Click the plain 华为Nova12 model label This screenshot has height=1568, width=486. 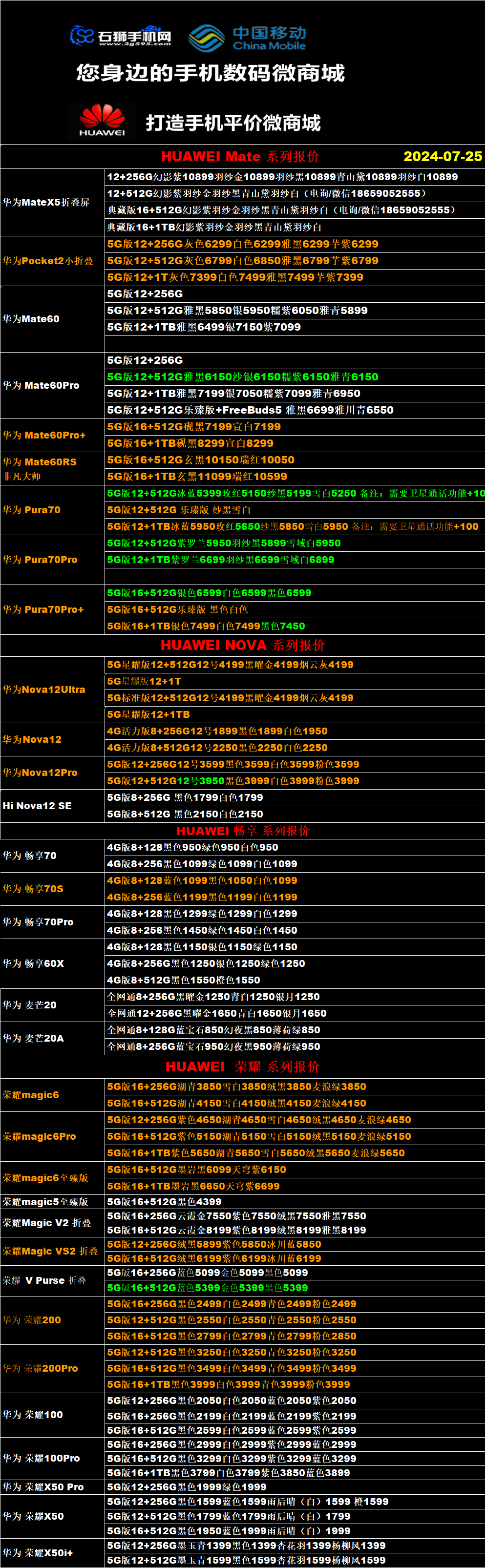click(x=32, y=740)
